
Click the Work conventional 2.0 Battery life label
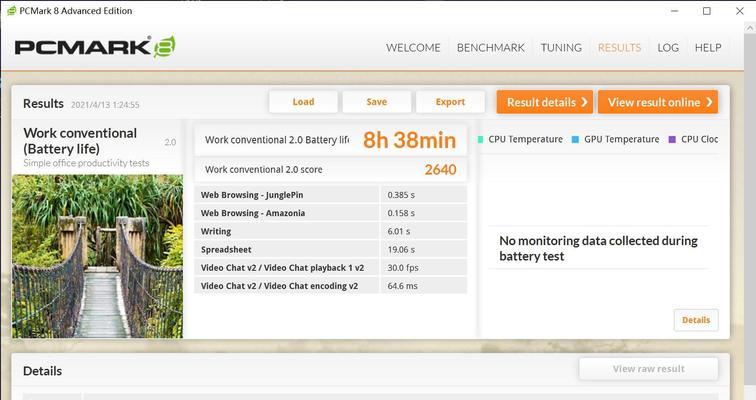click(x=277, y=140)
